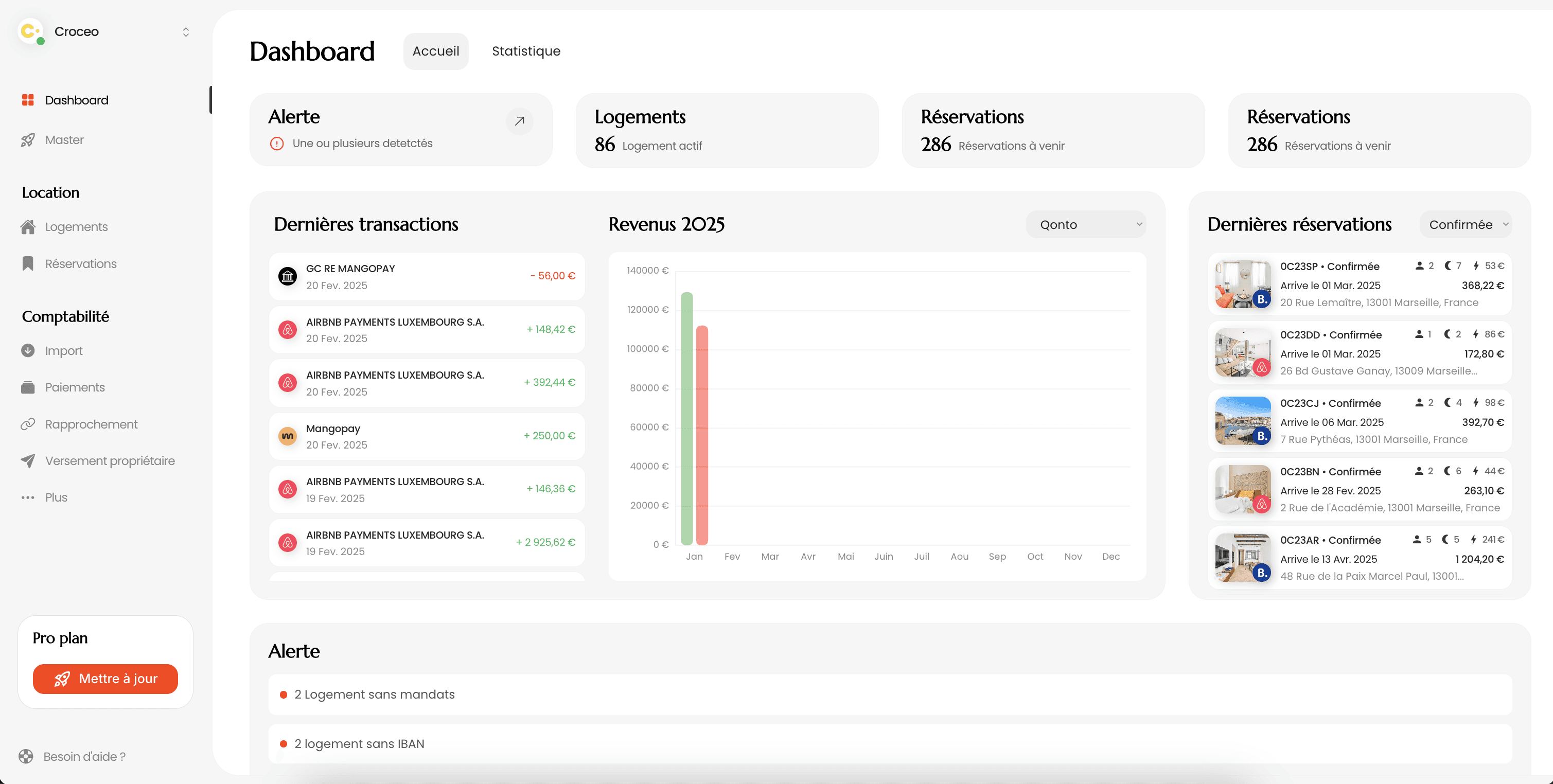Select the Accueil tab
This screenshot has width=1553, height=784.
(x=435, y=51)
